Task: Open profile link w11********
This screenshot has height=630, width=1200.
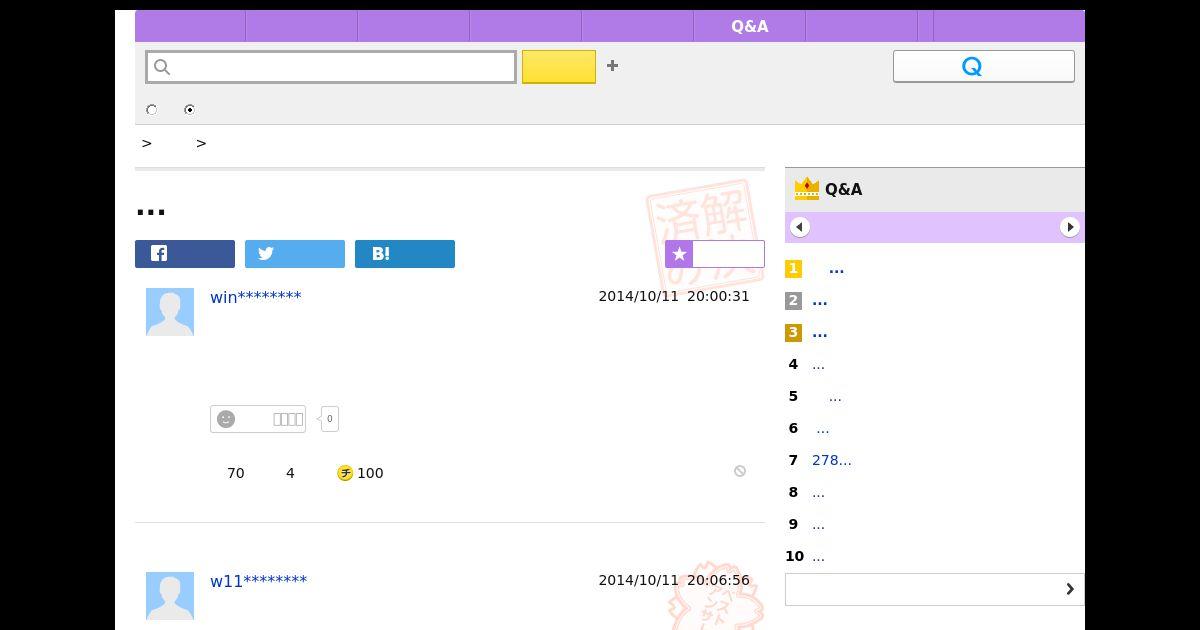Action: pos(259,581)
